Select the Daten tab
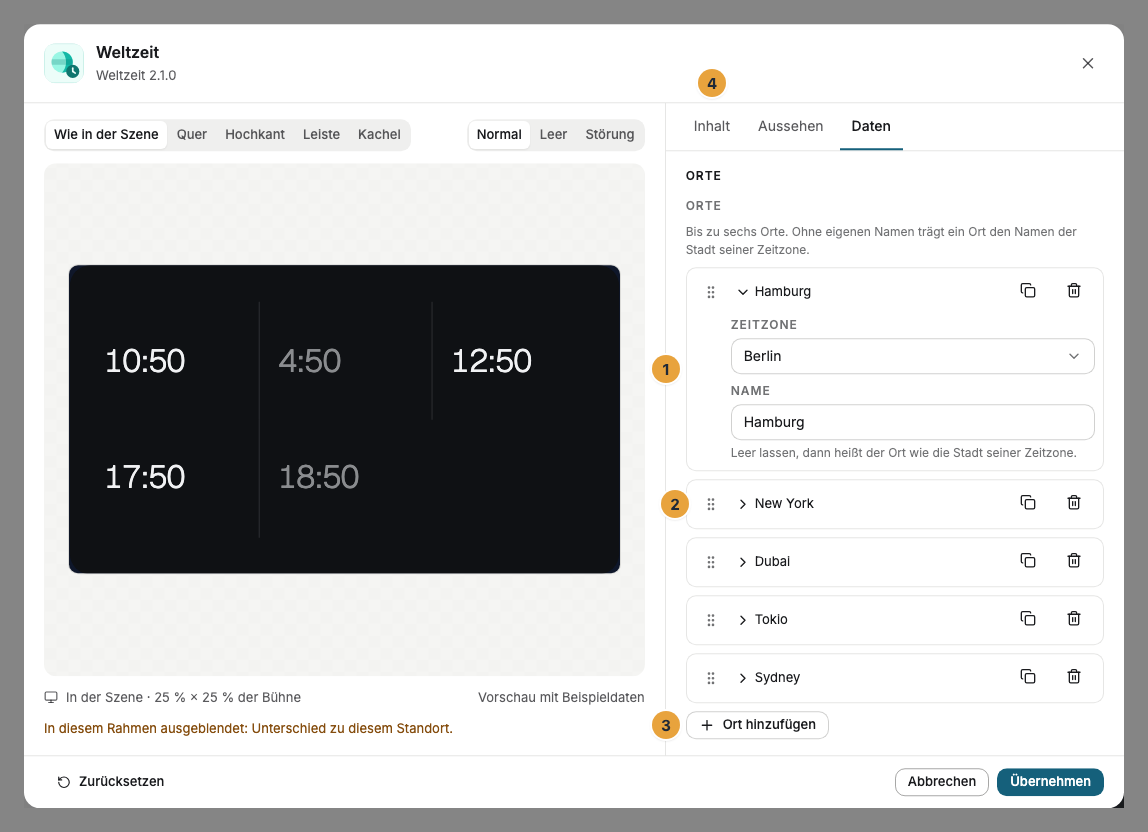The image size is (1148, 832). (871, 126)
